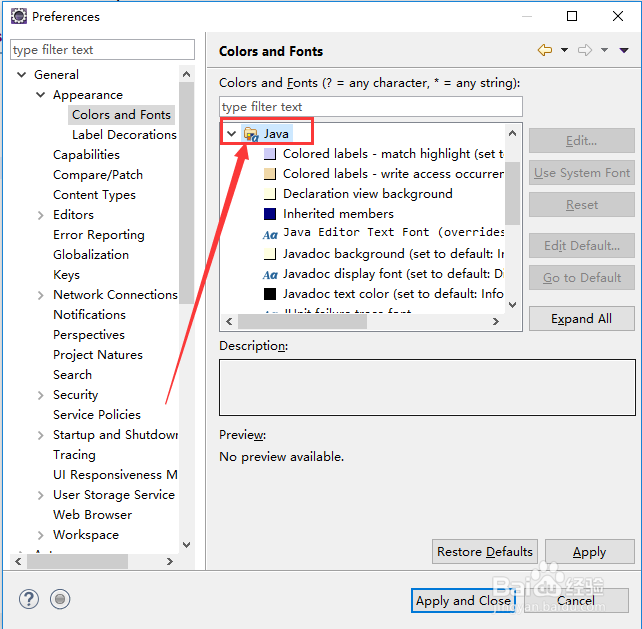Click the Forward navigation arrow icon
Viewport: 642px width, 629px height.
[x=585, y=50]
